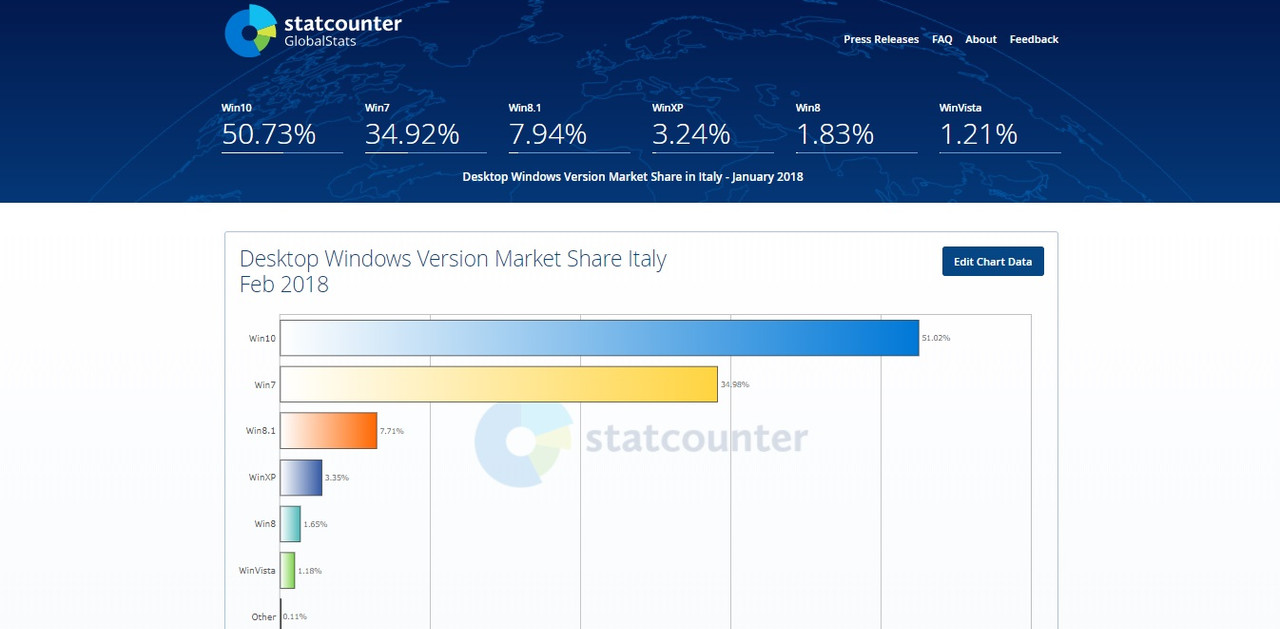Click the WinXP axis label in chart
Viewport: 1280px width, 629px height.
click(x=262, y=477)
